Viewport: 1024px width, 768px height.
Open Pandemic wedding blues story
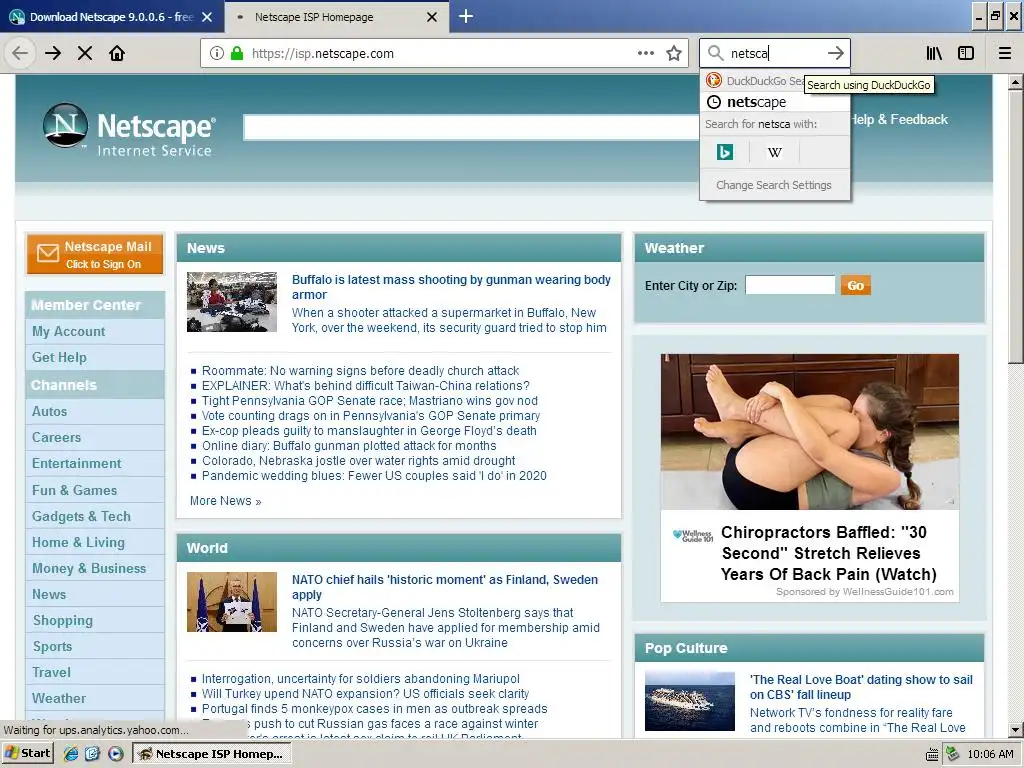pos(374,476)
